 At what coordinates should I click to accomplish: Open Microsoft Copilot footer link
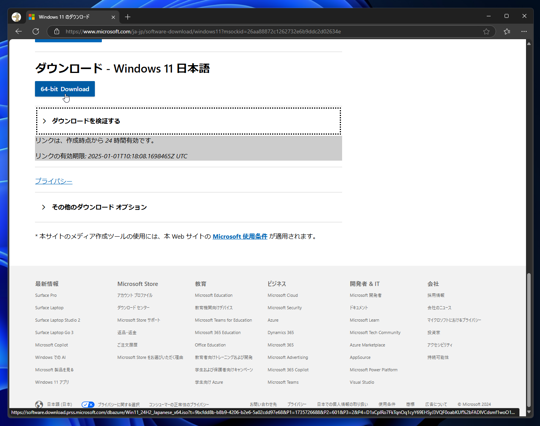pyautogui.click(x=52, y=345)
